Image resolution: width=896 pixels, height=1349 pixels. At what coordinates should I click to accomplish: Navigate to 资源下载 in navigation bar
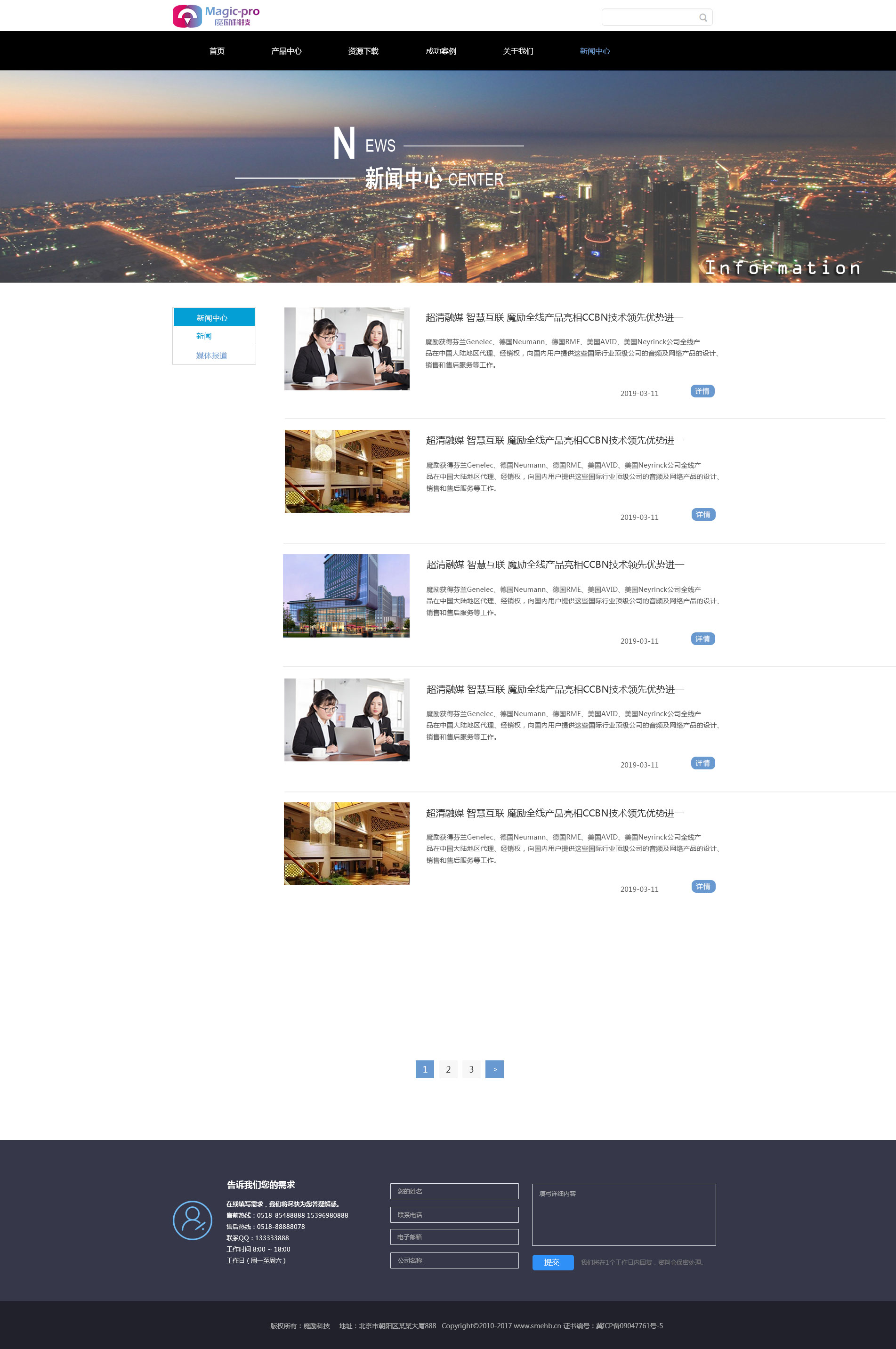[x=363, y=51]
